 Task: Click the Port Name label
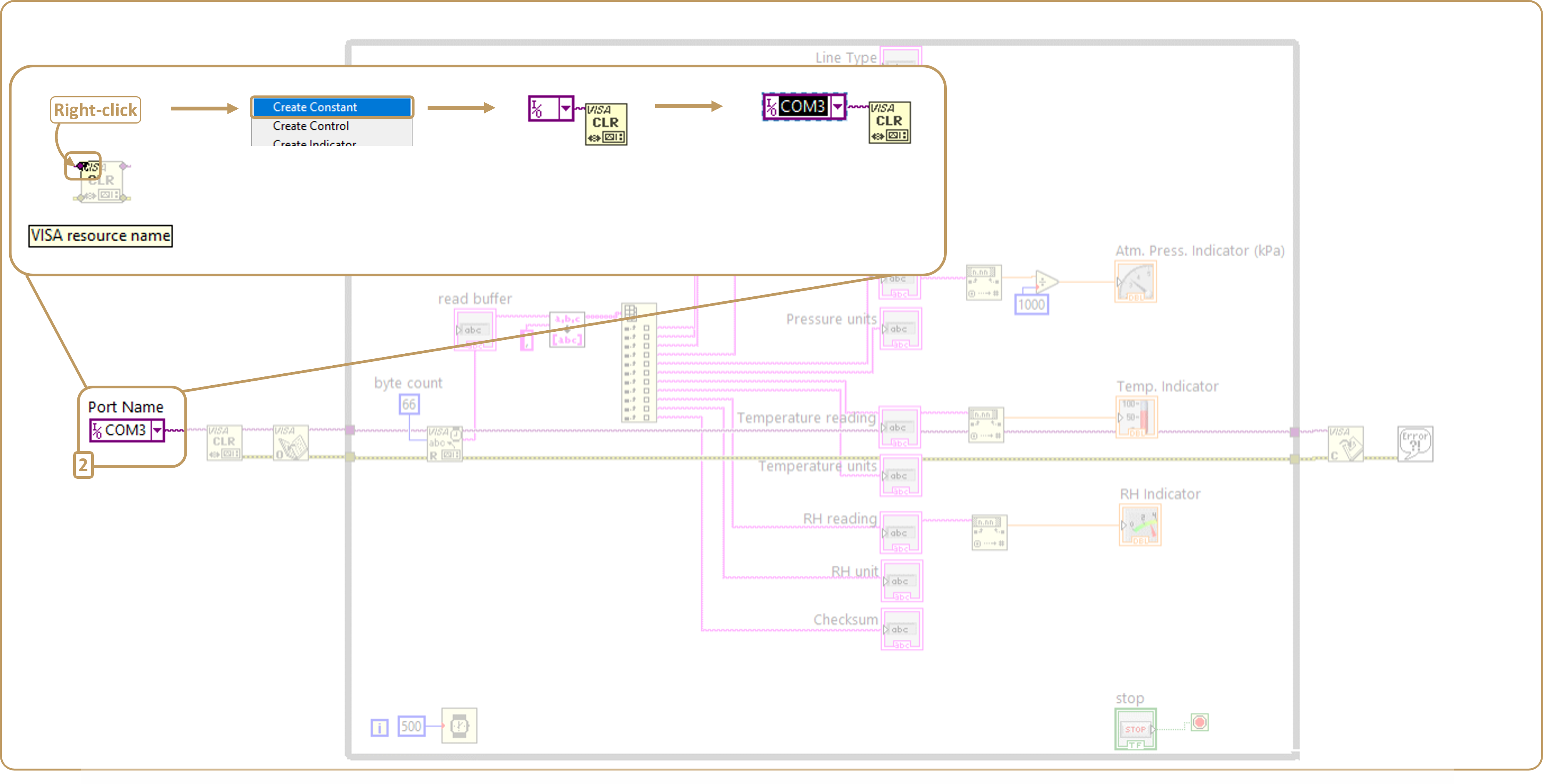126,407
